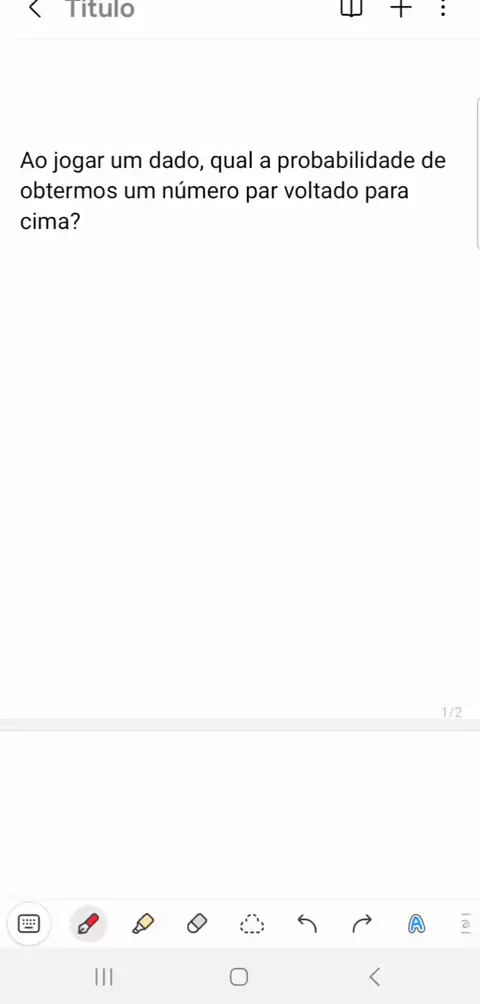Tap the Android home button
The image size is (480, 1004).
point(239,976)
